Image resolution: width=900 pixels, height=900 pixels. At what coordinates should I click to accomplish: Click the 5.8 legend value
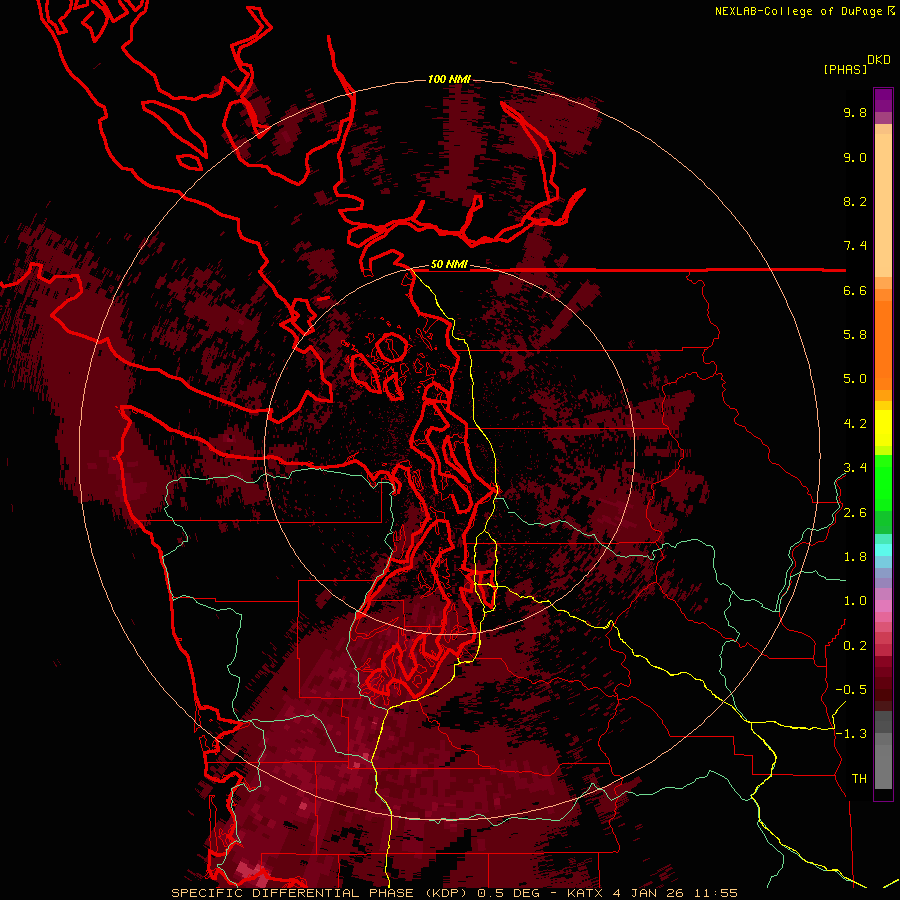[x=855, y=335]
